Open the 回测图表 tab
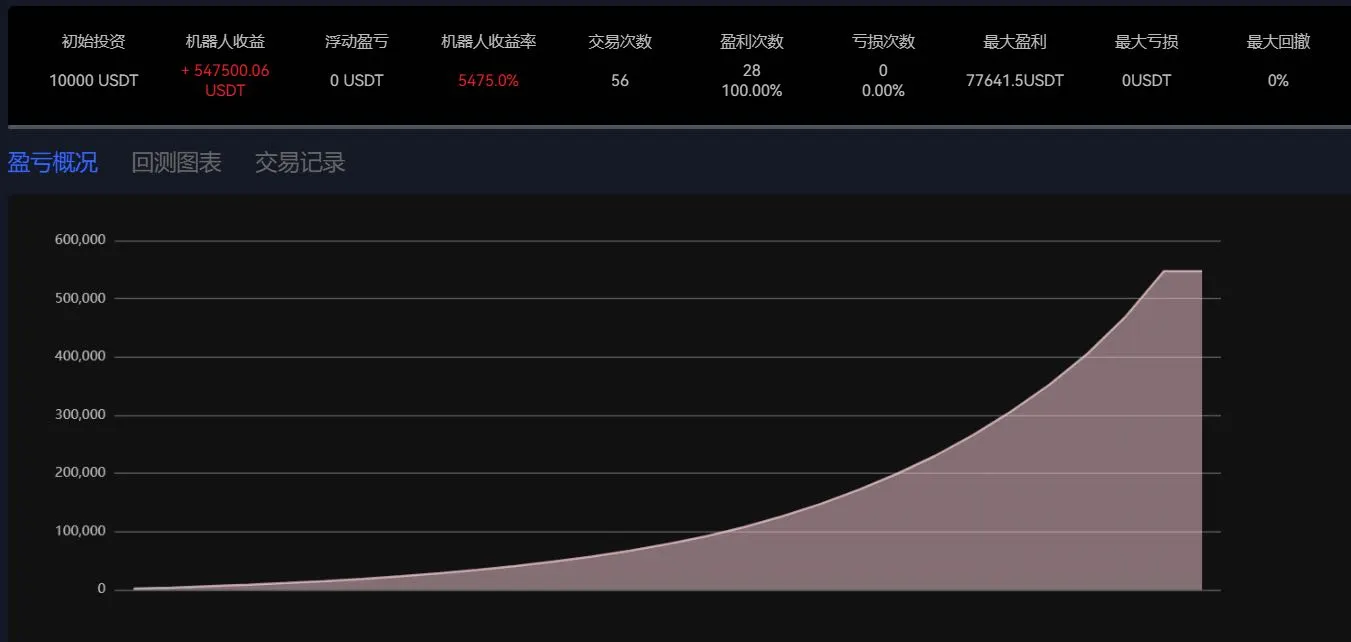The height and width of the screenshot is (642, 1351). pos(176,163)
